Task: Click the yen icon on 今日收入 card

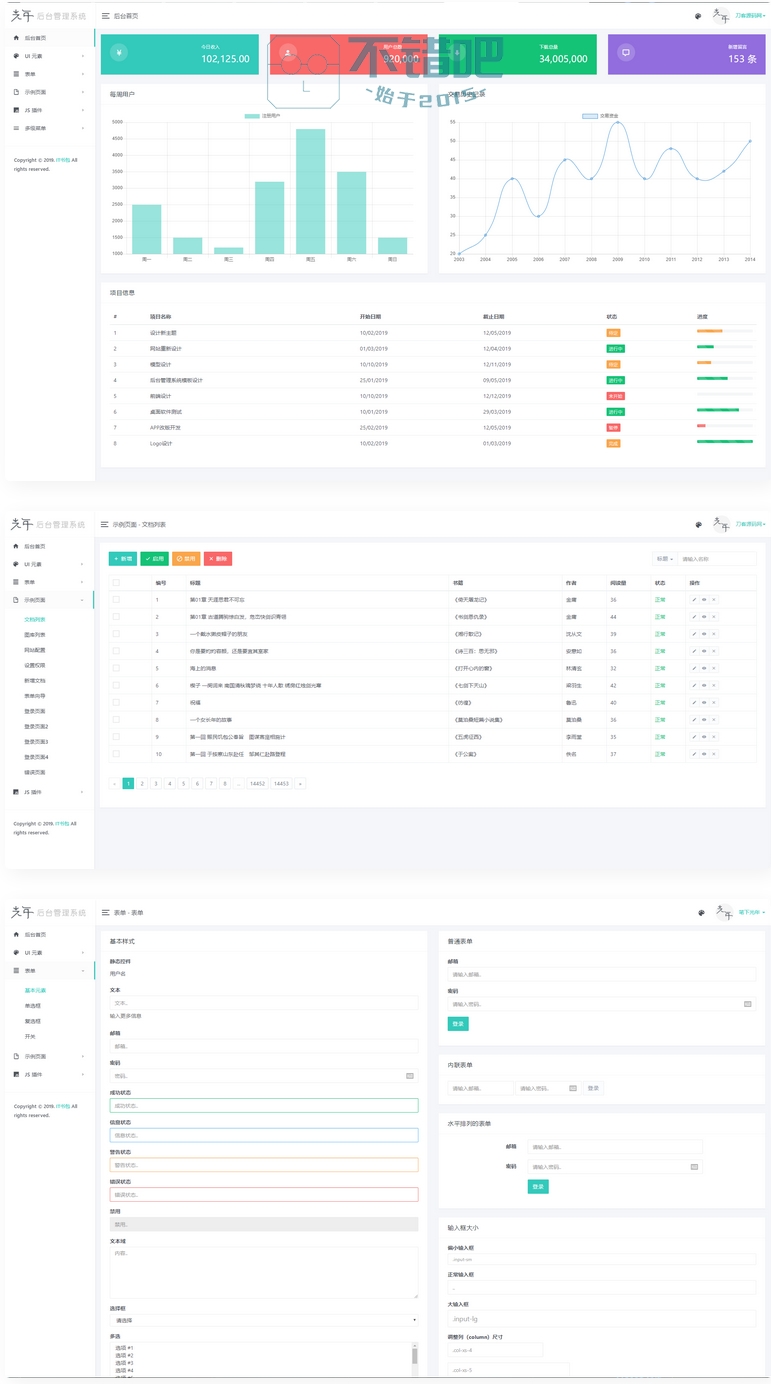Action: (x=119, y=53)
